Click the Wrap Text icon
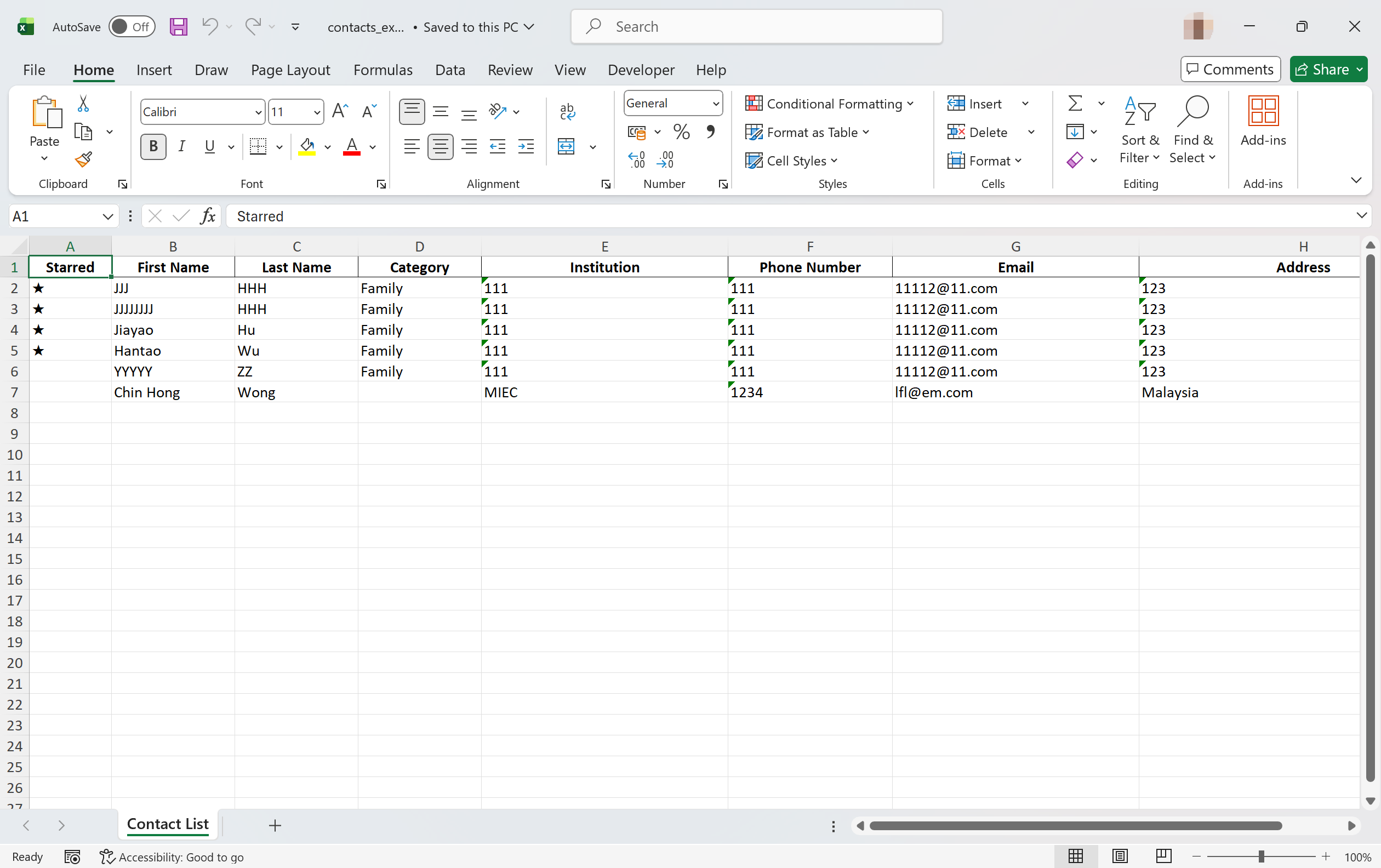Viewport: 1381px width, 868px height. (x=567, y=111)
